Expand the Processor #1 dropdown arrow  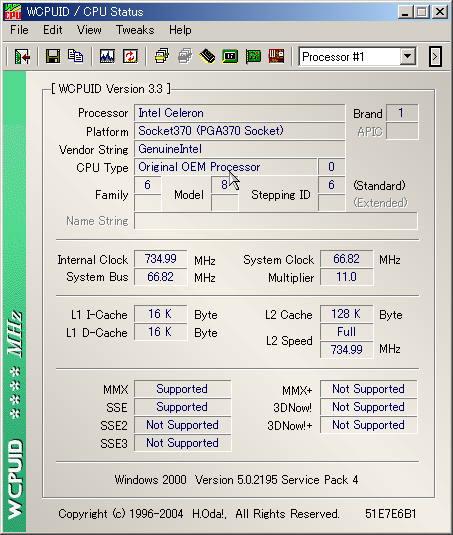pos(408,56)
